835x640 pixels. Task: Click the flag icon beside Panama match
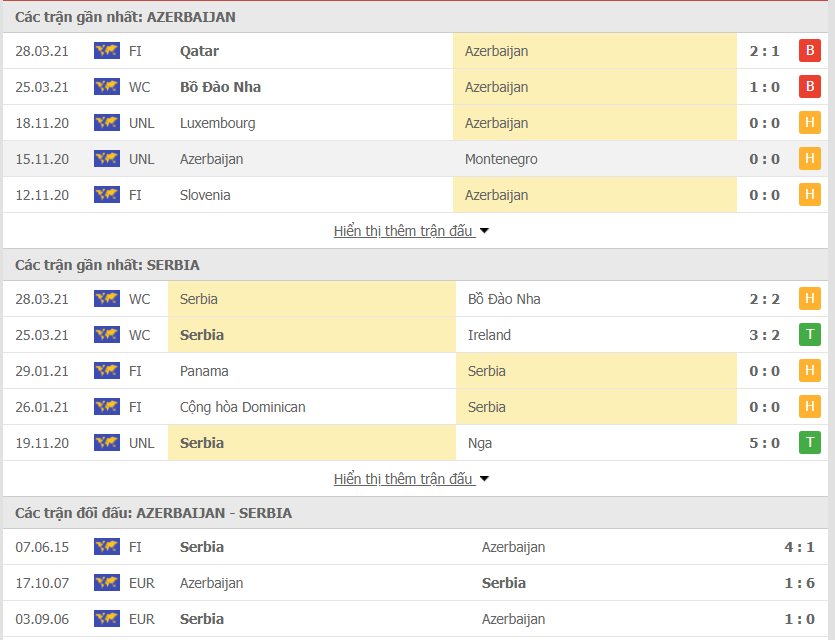[x=106, y=371]
